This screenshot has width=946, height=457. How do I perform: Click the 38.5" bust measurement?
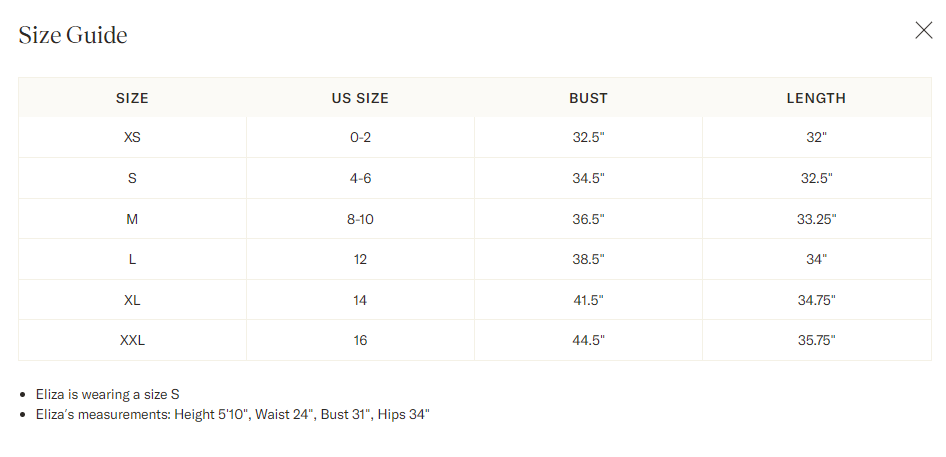(588, 260)
